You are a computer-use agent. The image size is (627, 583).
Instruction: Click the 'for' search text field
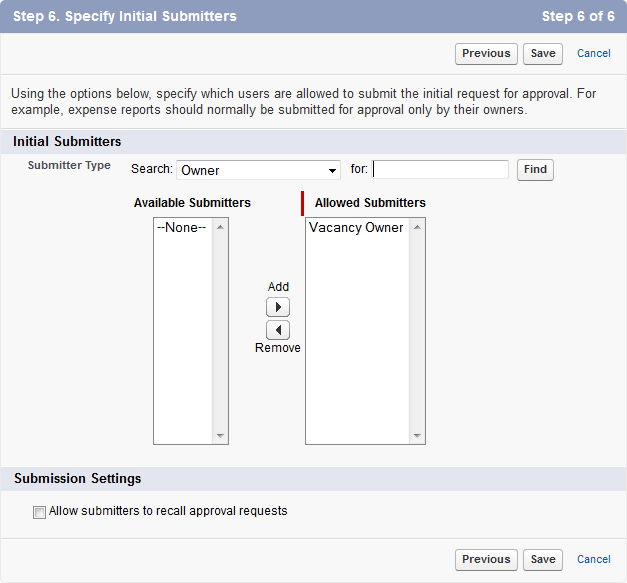coord(440,170)
